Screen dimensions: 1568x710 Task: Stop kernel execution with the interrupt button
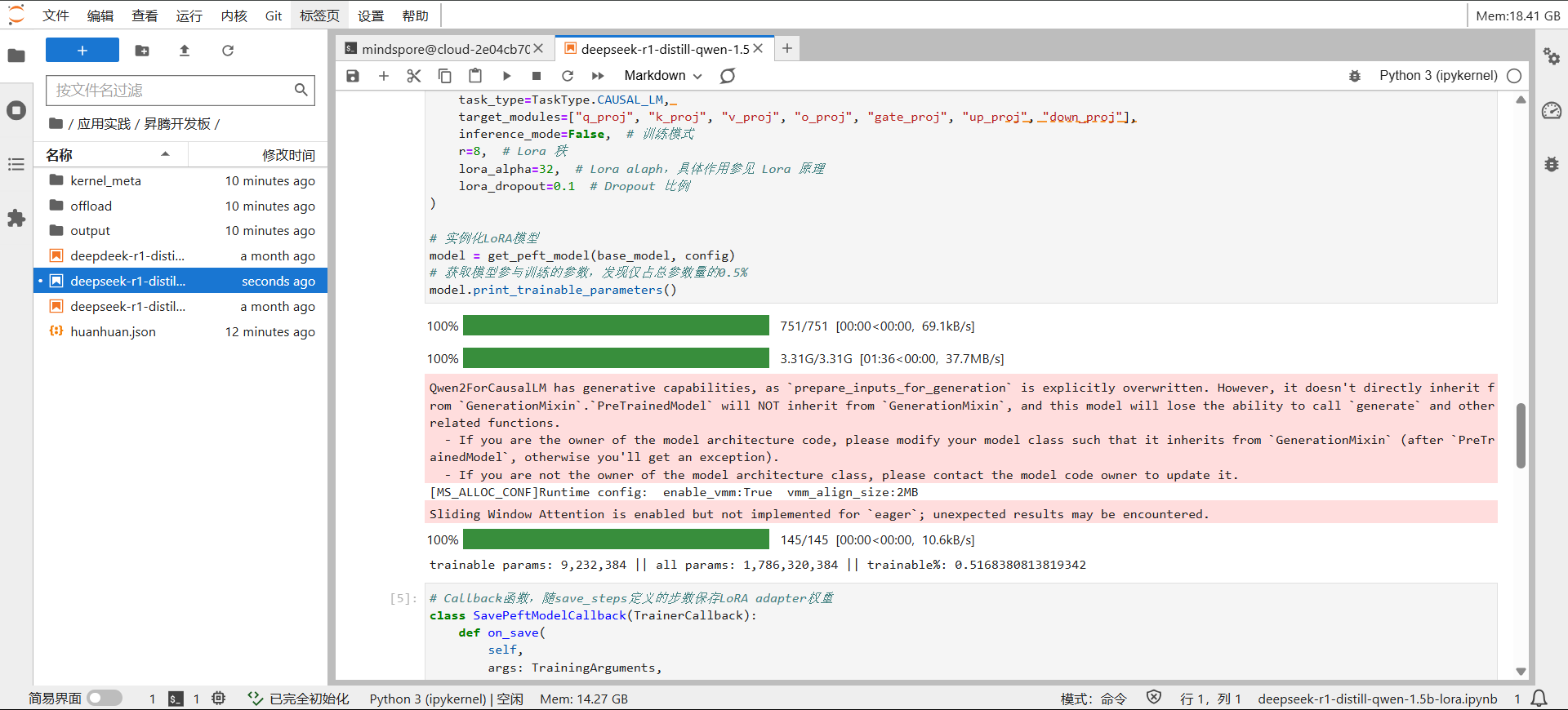click(537, 76)
